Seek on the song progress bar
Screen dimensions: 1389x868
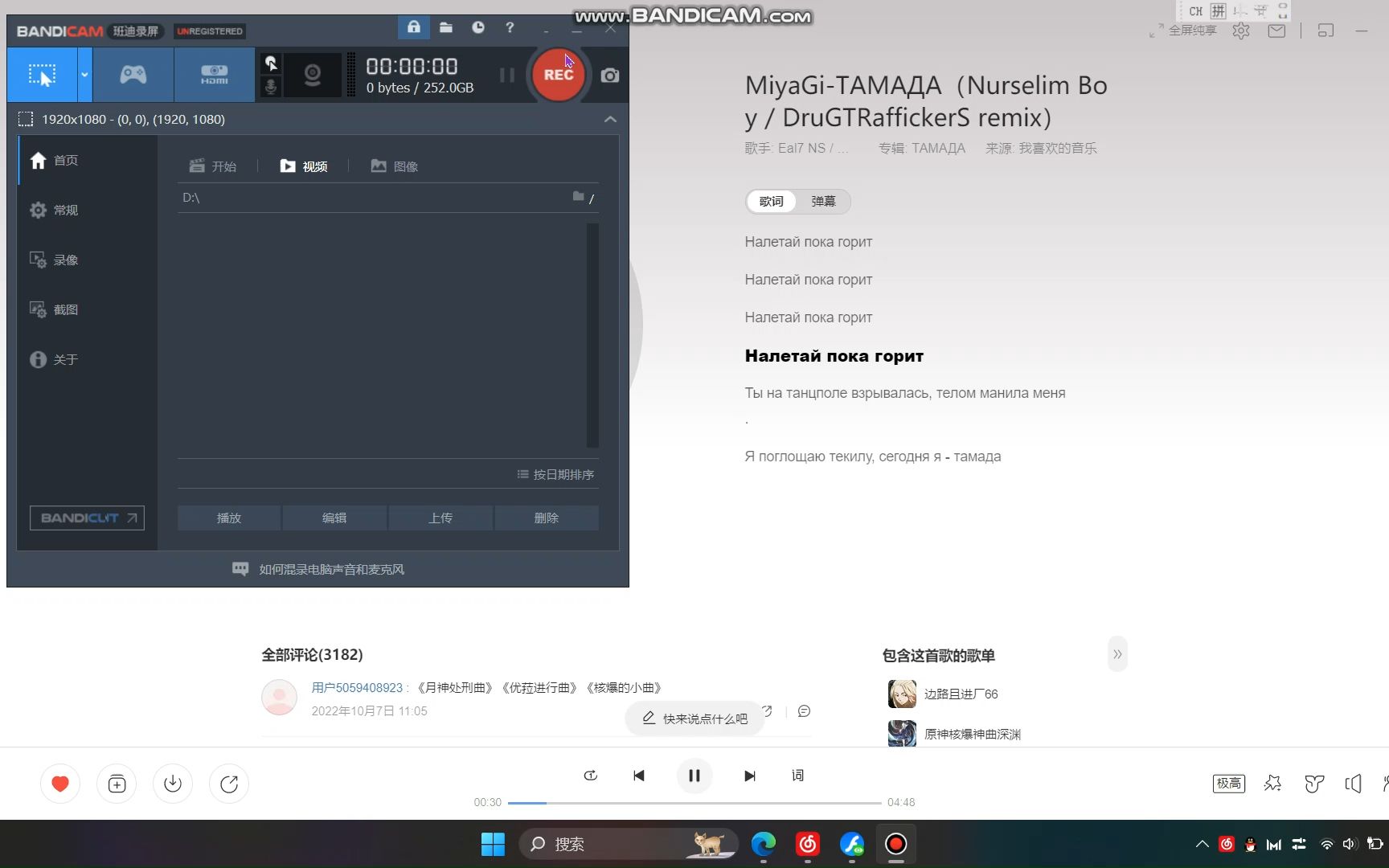coord(694,803)
